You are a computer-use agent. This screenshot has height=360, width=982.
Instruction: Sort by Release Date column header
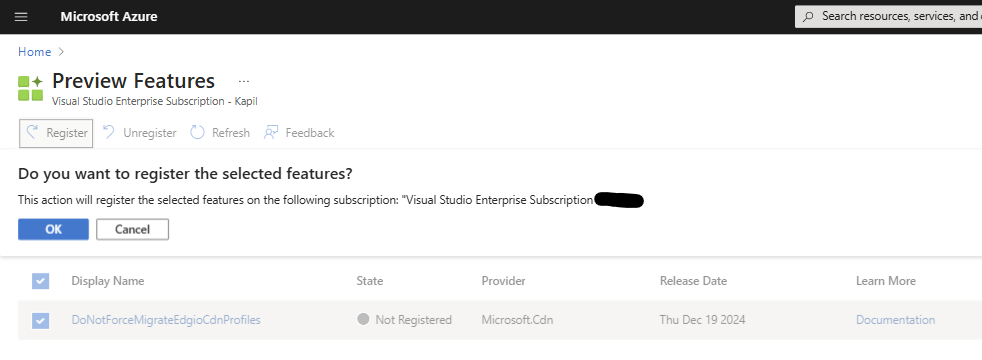[693, 281]
